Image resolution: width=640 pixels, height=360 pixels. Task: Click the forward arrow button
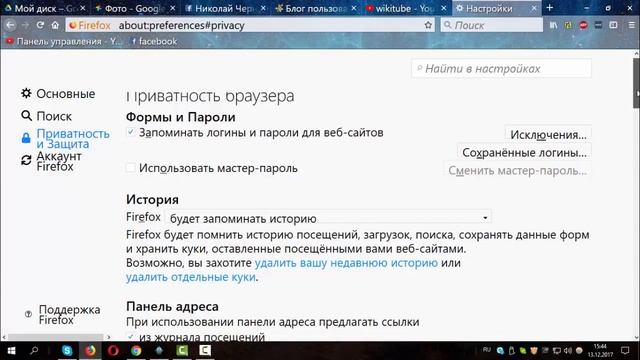coord(25,25)
